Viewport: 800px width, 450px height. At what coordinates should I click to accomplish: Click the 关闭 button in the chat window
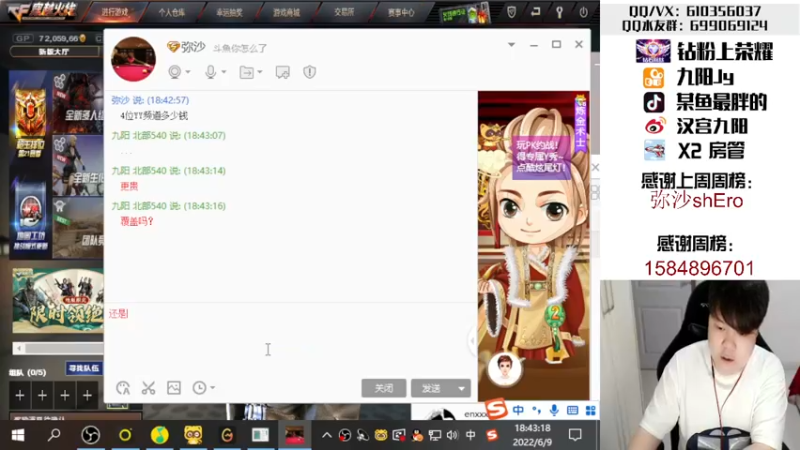click(x=384, y=388)
